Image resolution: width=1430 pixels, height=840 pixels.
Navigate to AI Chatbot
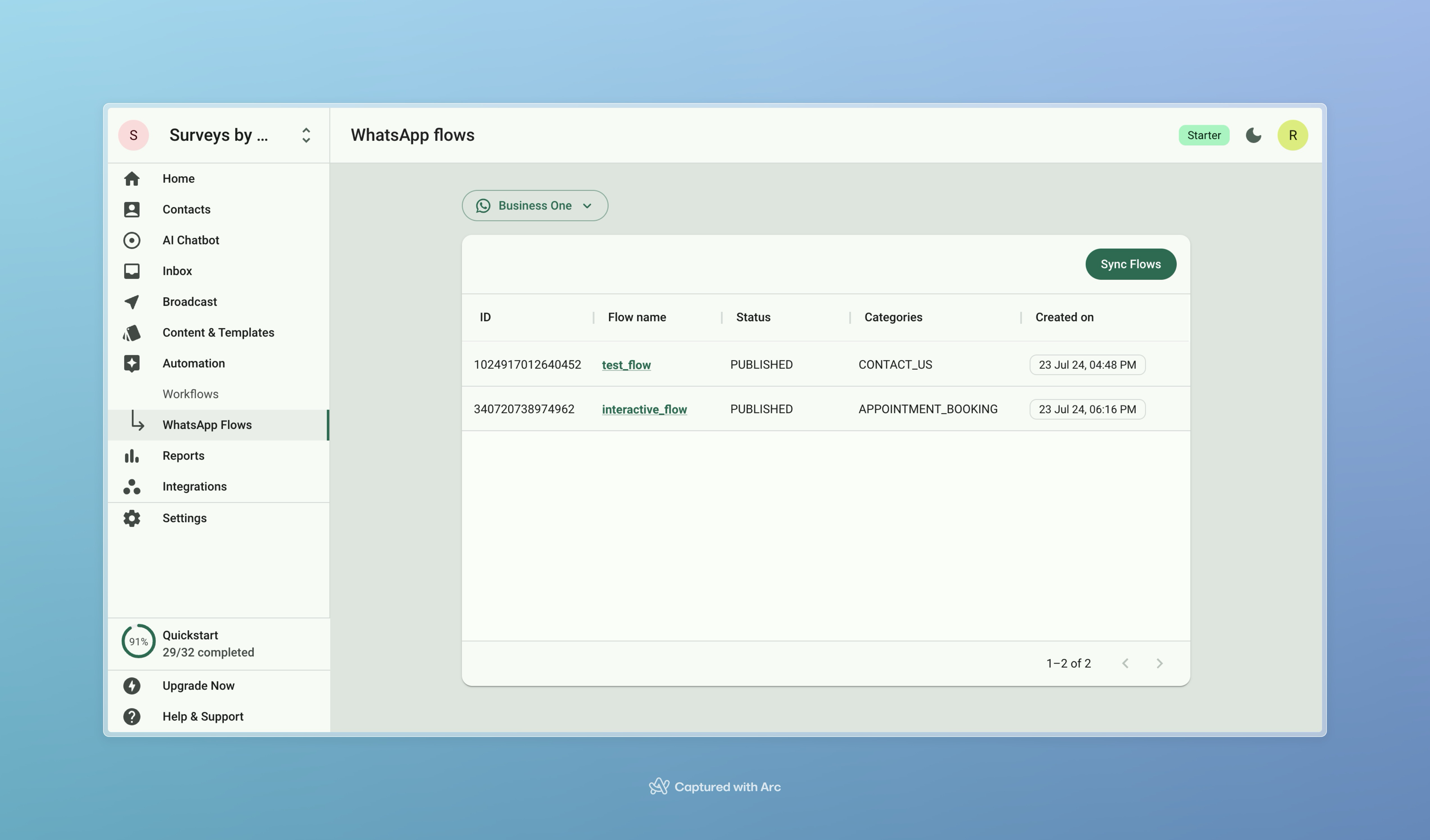pos(218,240)
